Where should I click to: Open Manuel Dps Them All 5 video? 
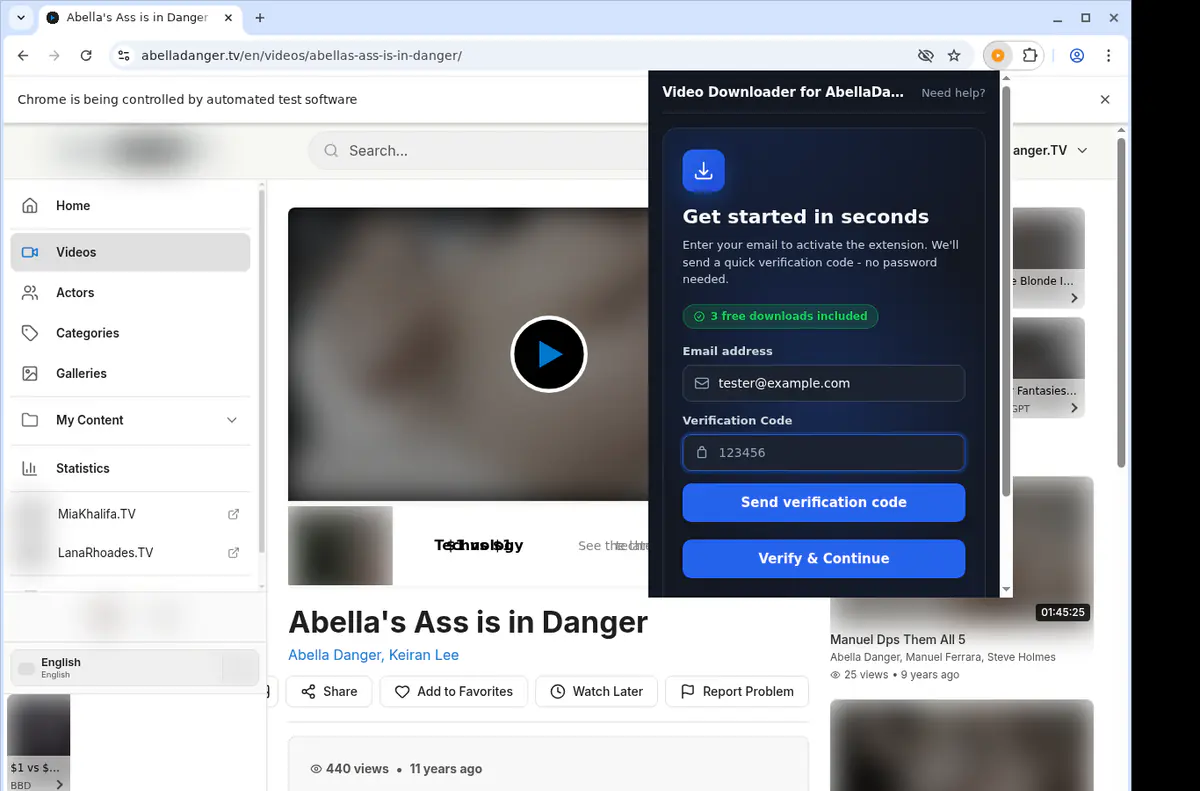coord(897,639)
